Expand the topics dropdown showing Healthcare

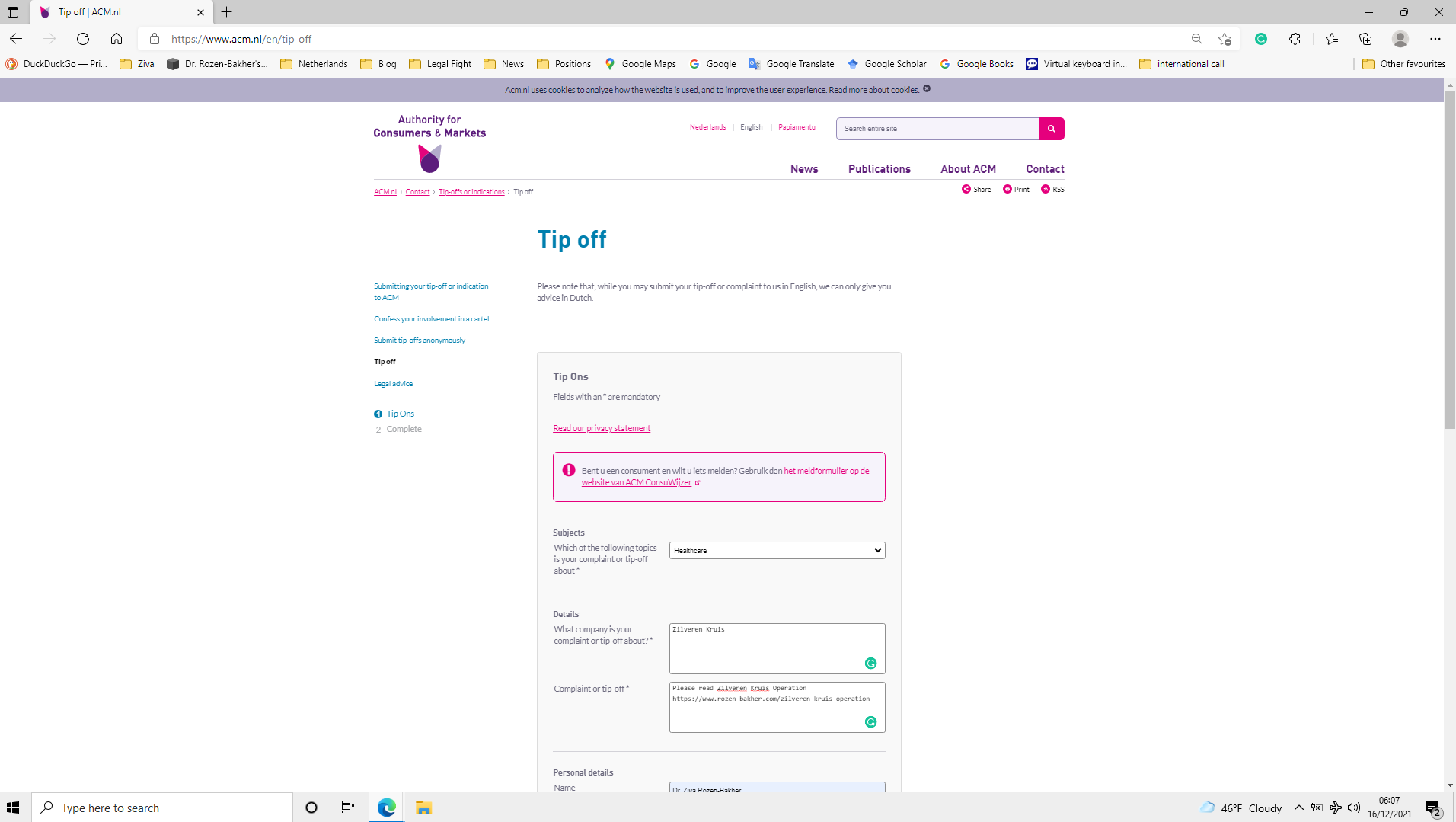(x=777, y=550)
